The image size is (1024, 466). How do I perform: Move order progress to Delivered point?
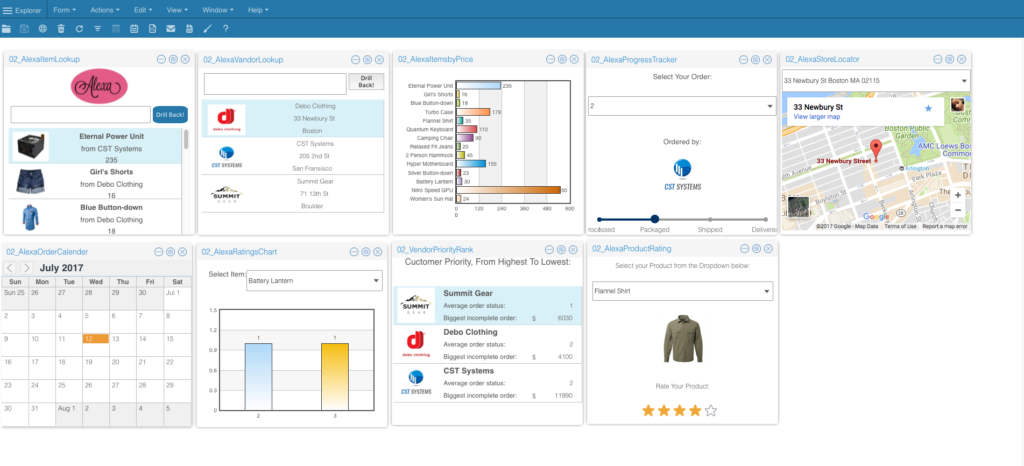click(765, 219)
